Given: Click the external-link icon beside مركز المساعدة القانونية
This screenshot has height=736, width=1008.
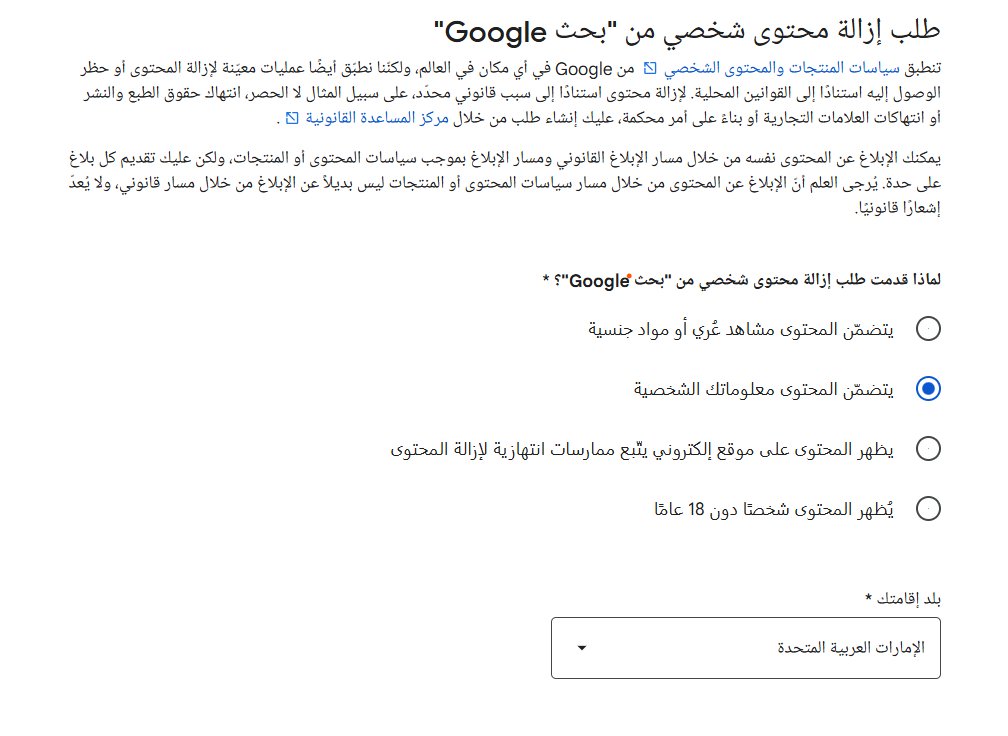Looking at the screenshot, I should (292, 119).
